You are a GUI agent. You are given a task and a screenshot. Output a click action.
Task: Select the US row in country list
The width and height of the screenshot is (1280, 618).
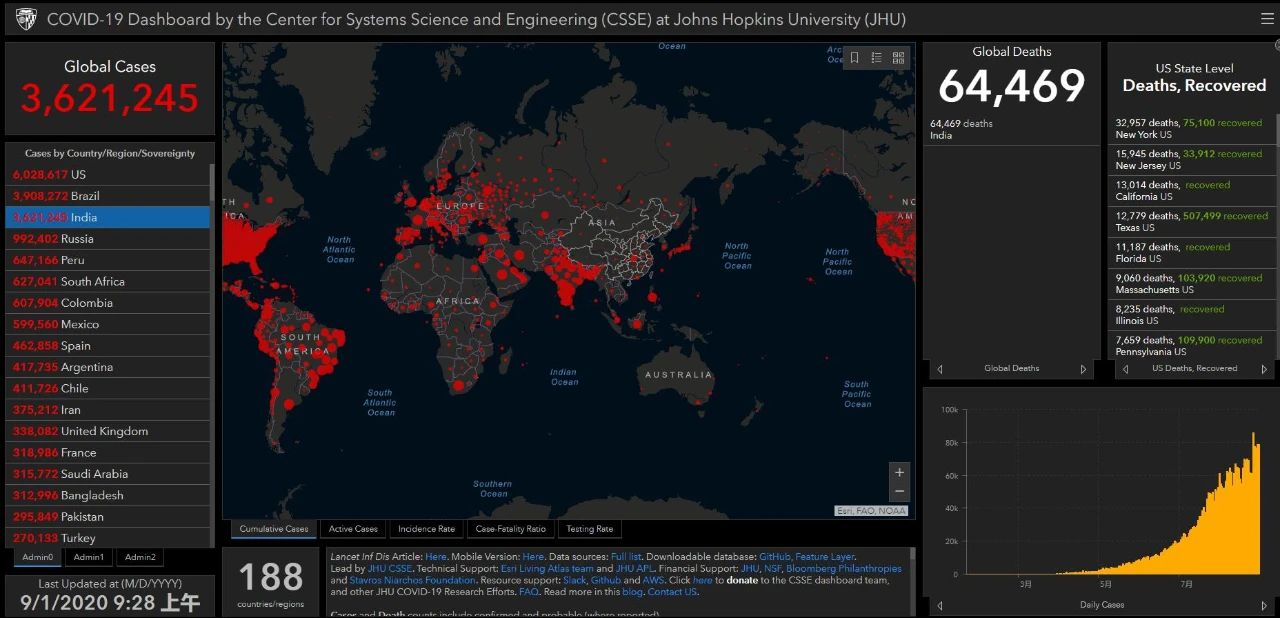pos(108,174)
